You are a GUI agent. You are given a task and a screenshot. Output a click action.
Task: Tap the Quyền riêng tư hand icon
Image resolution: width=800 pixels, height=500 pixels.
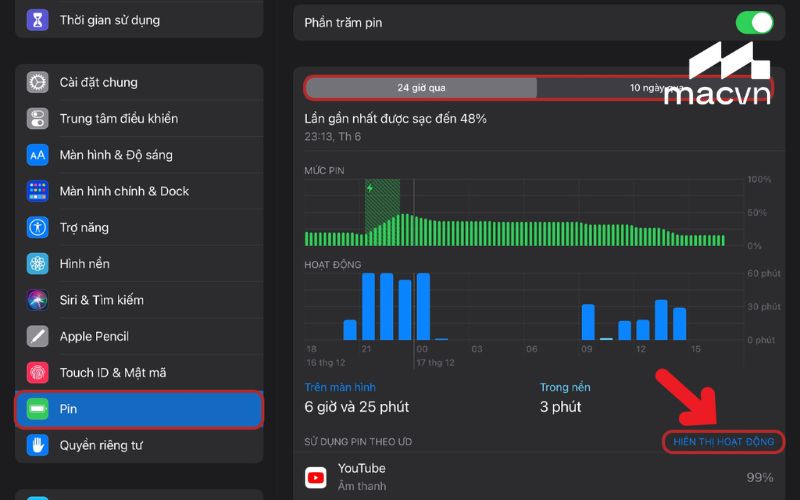[x=37, y=445]
